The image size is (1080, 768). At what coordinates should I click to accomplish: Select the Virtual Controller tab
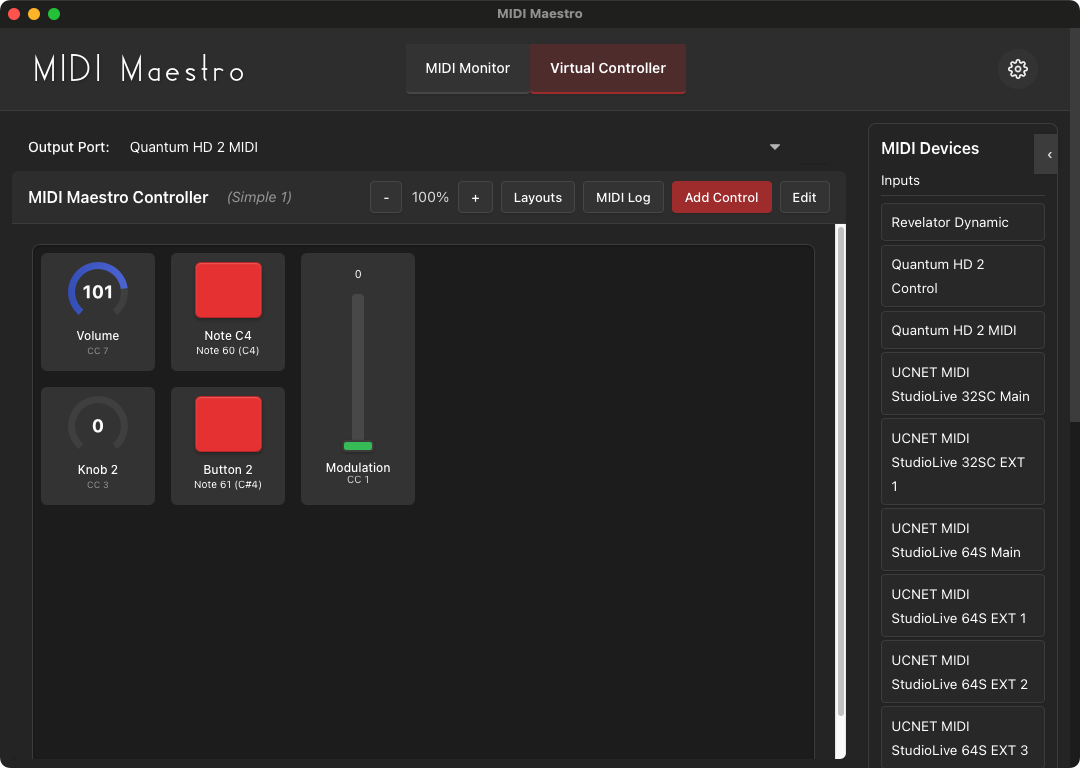coord(608,68)
